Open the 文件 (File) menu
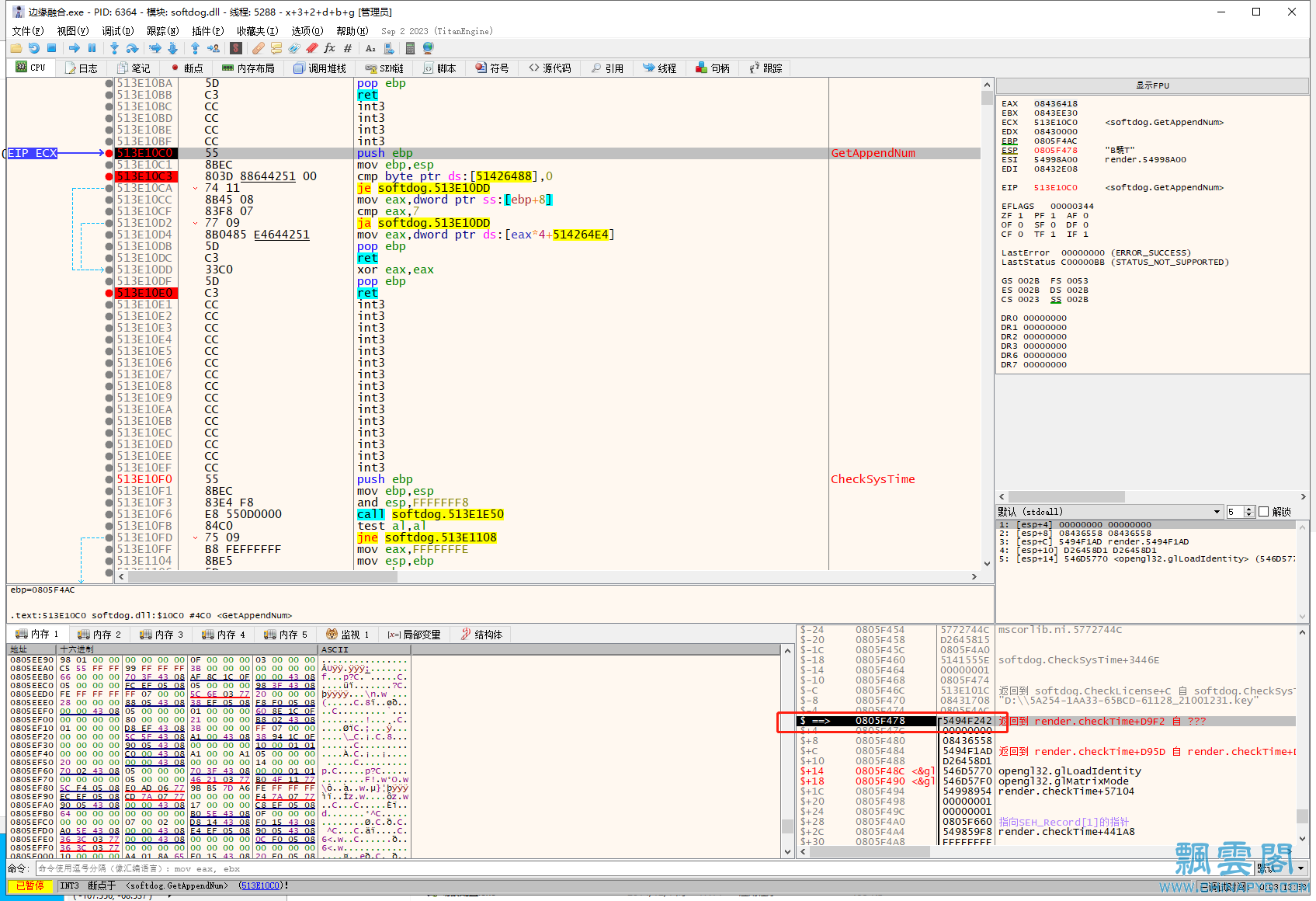 (28, 31)
